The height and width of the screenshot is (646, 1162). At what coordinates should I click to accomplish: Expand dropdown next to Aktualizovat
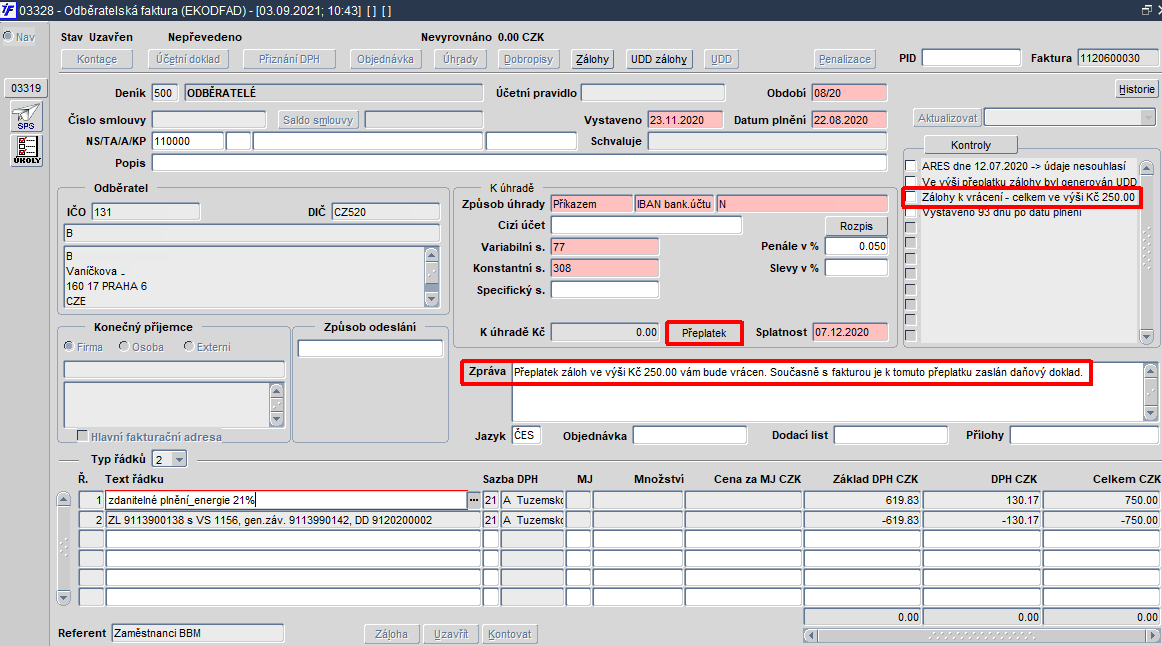pyautogui.click(x=1148, y=118)
